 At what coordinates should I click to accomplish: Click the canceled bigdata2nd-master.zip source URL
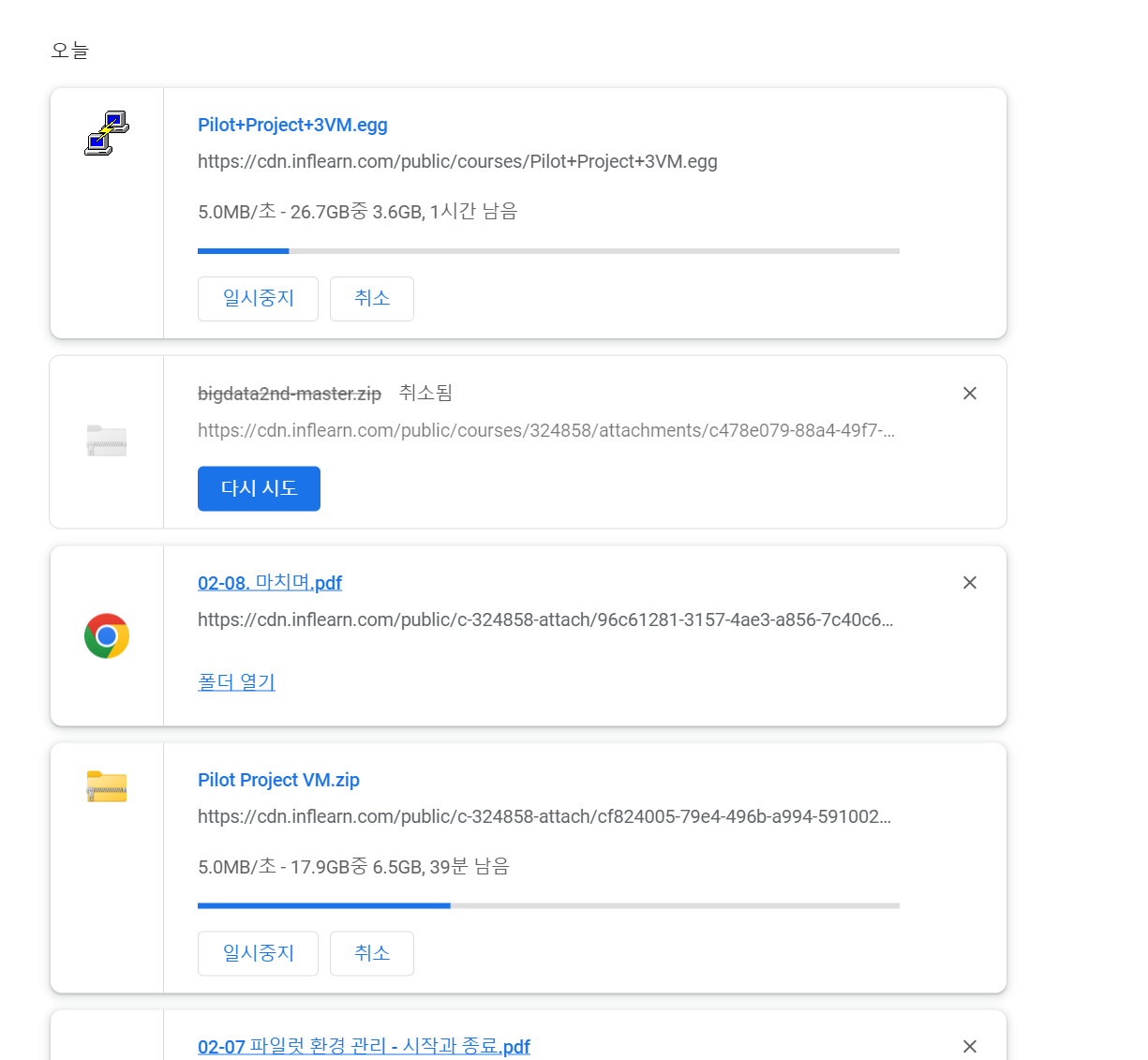(545, 431)
